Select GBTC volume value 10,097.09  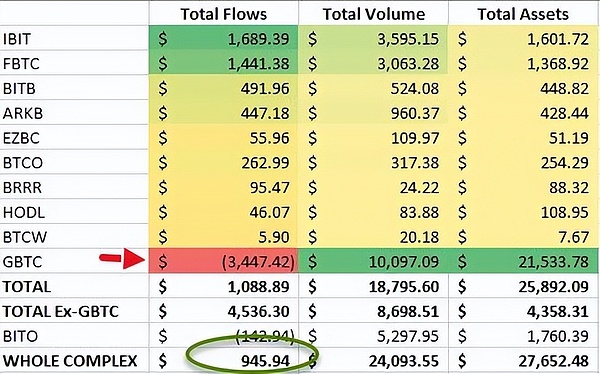tap(404, 262)
